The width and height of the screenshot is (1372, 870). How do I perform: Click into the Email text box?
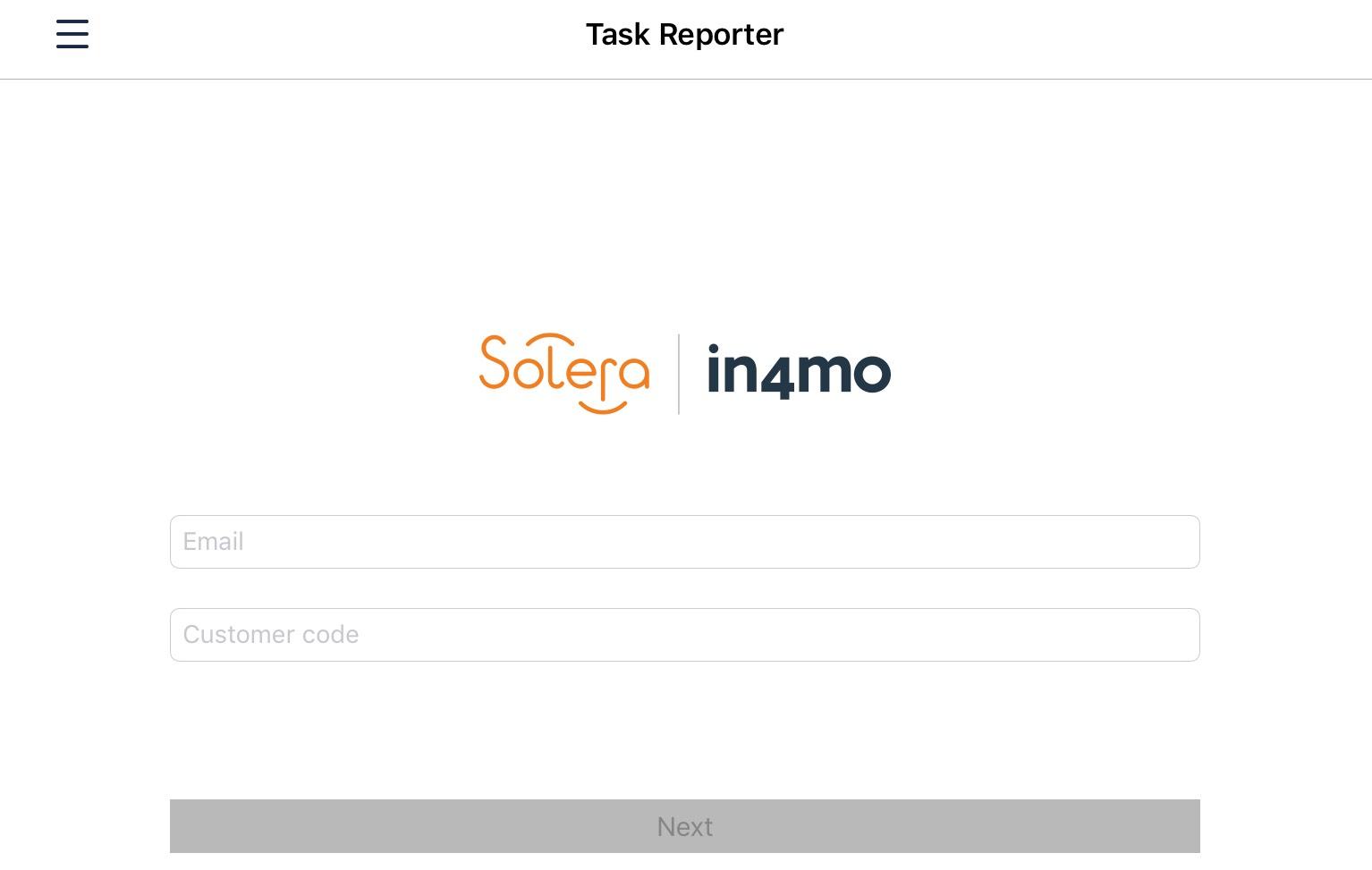pyautogui.click(x=684, y=542)
